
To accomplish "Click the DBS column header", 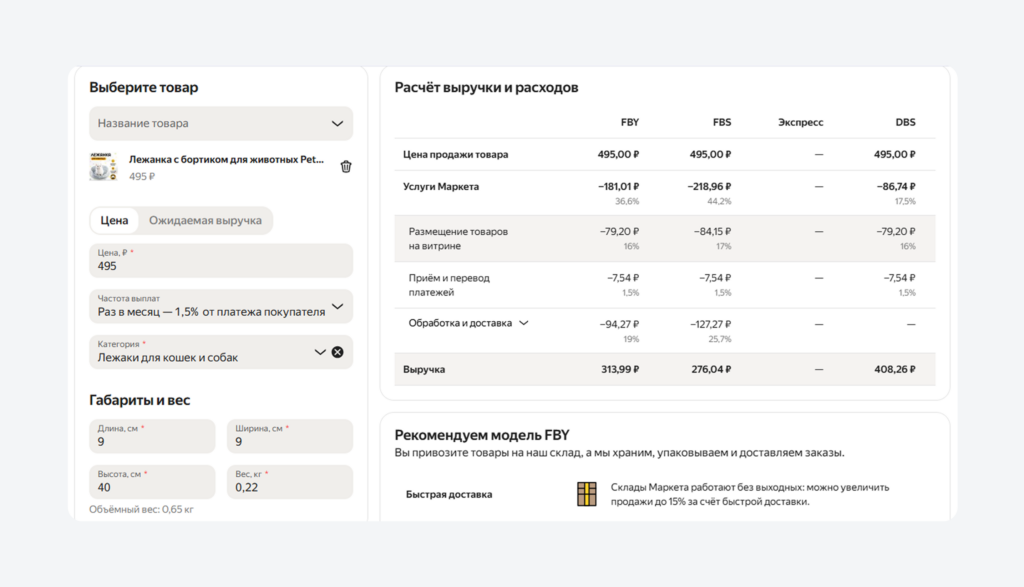I will click(905, 122).
